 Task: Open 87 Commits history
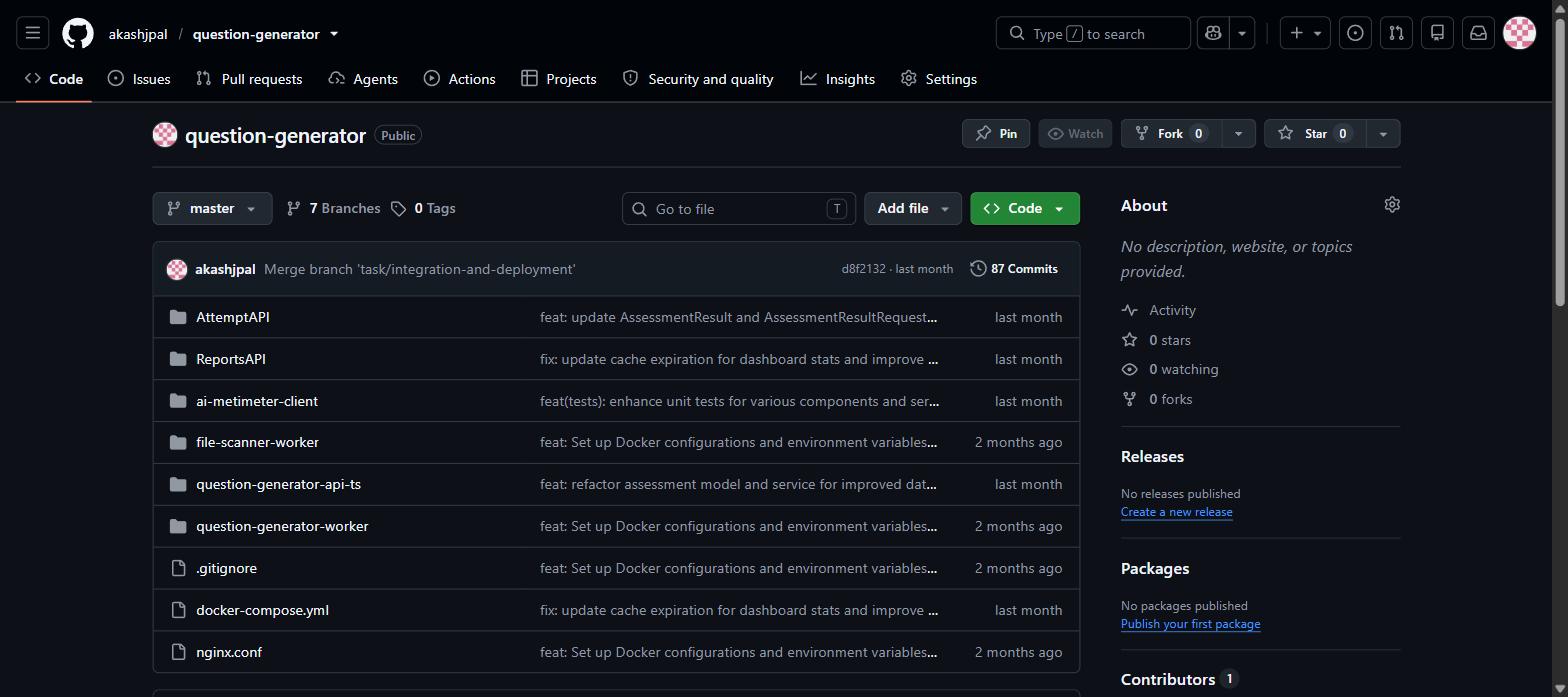pyautogui.click(x=1014, y=268)
